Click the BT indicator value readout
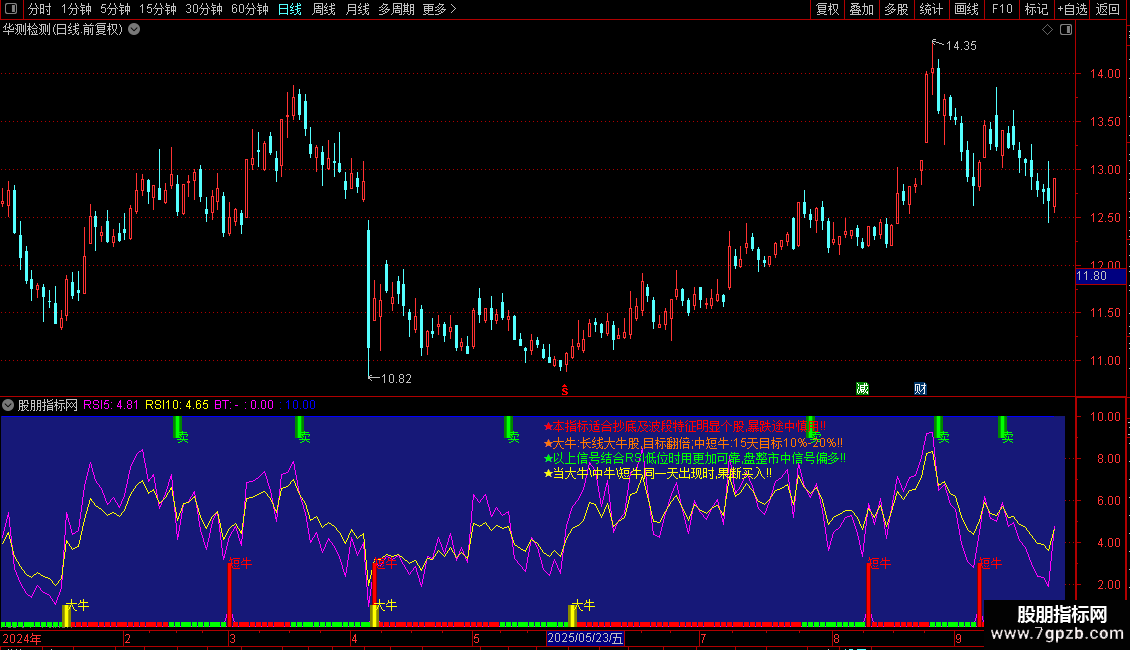 [x=244, y=405]
